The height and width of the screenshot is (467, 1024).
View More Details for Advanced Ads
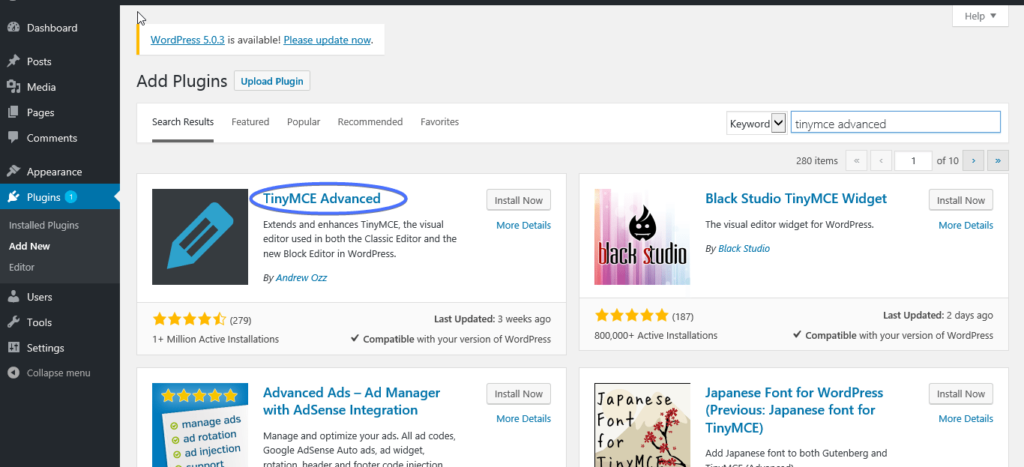523,419
